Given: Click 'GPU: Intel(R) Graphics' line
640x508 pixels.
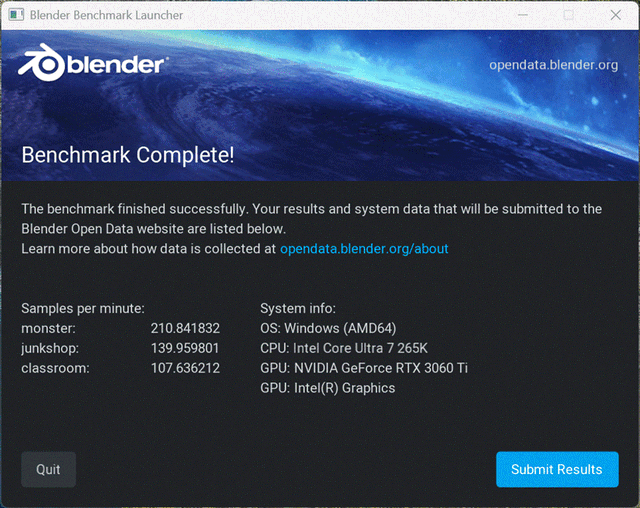Looking at the screenshot, I should point(328,388).
